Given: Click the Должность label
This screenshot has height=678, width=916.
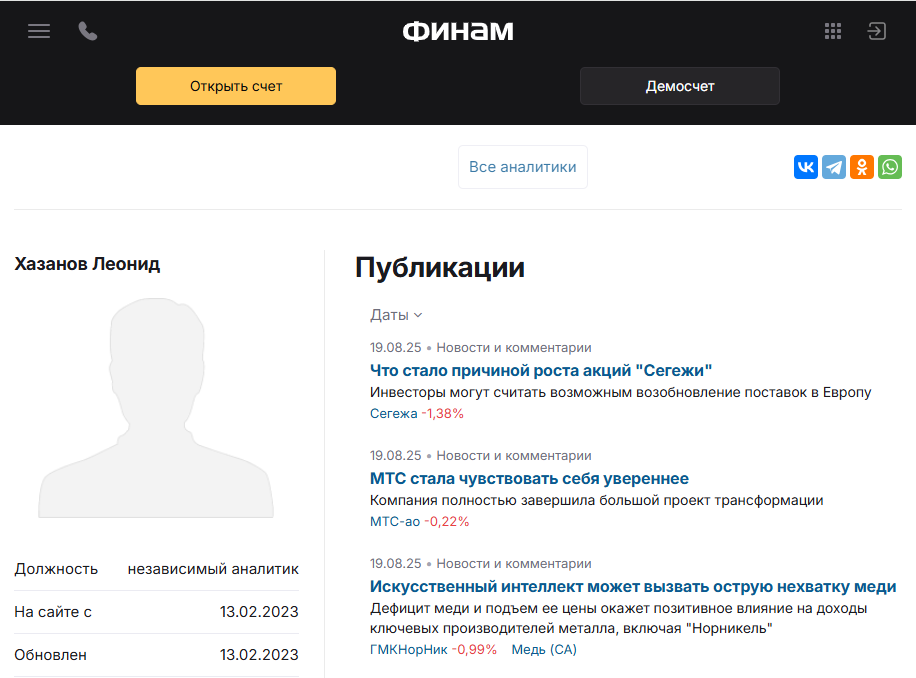Looking at the screenshot, I should point(56,569).
